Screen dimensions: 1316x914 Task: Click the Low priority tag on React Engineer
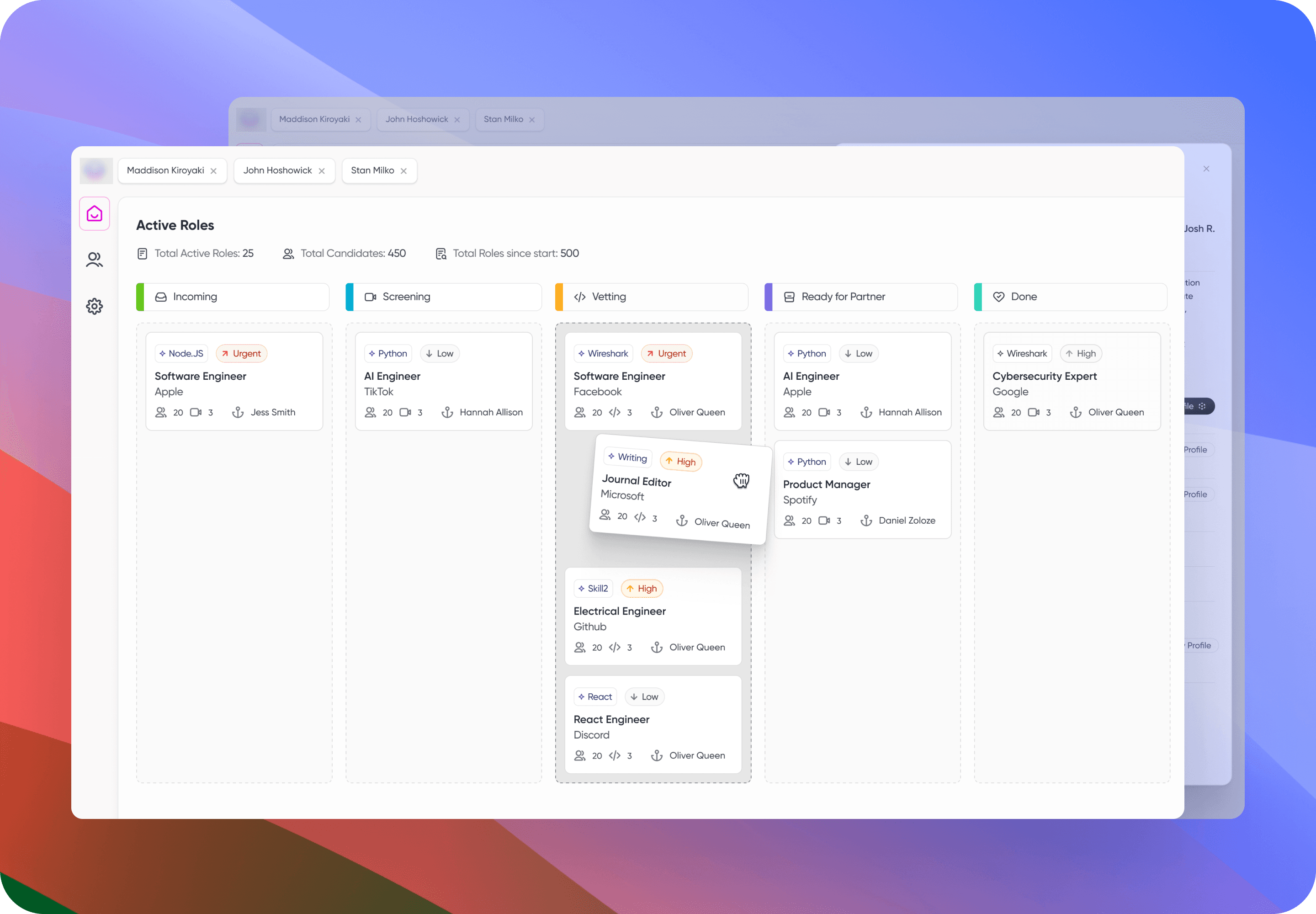(x=644, y=696)
